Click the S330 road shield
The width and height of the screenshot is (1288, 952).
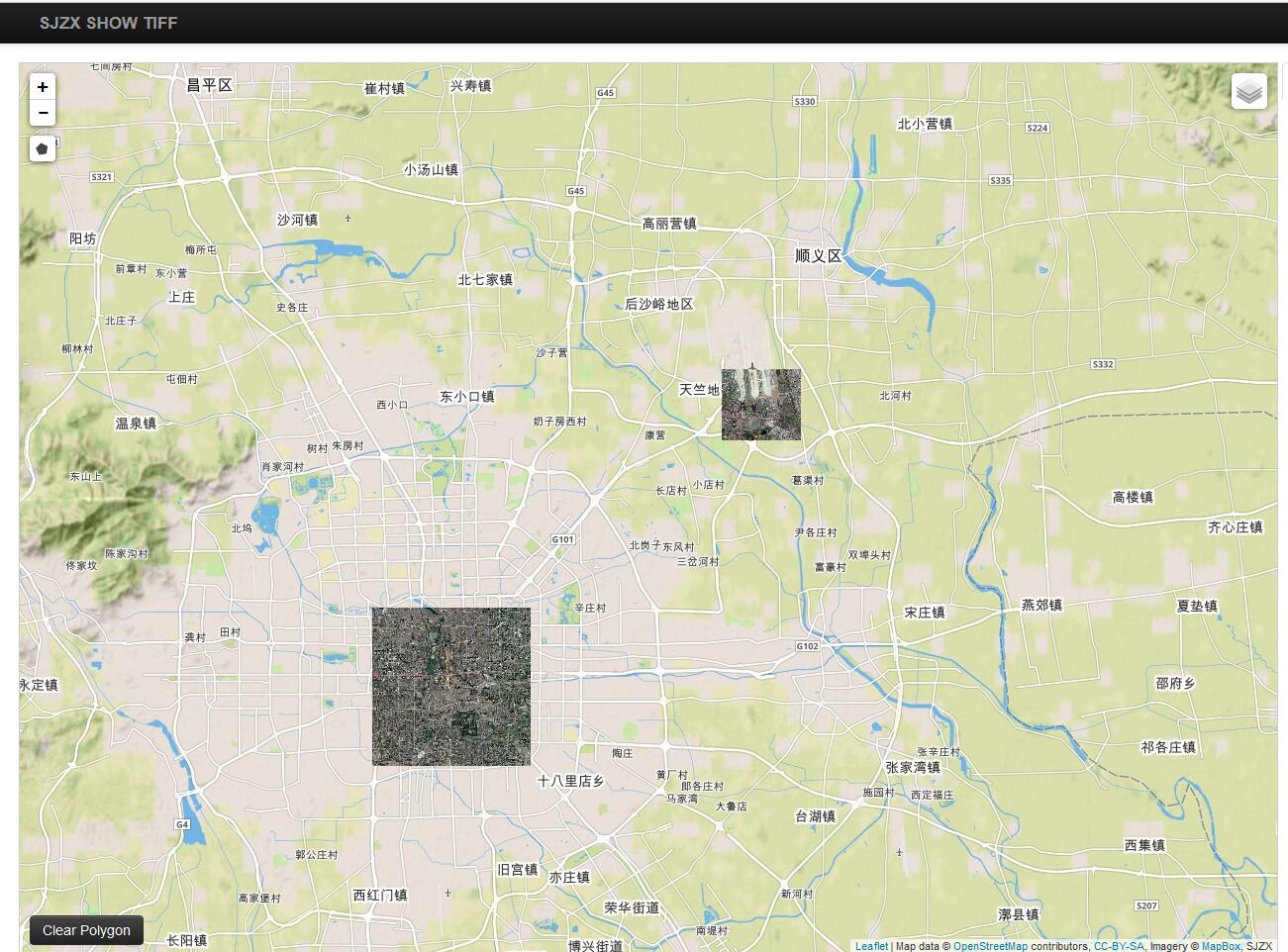(805, 101)
